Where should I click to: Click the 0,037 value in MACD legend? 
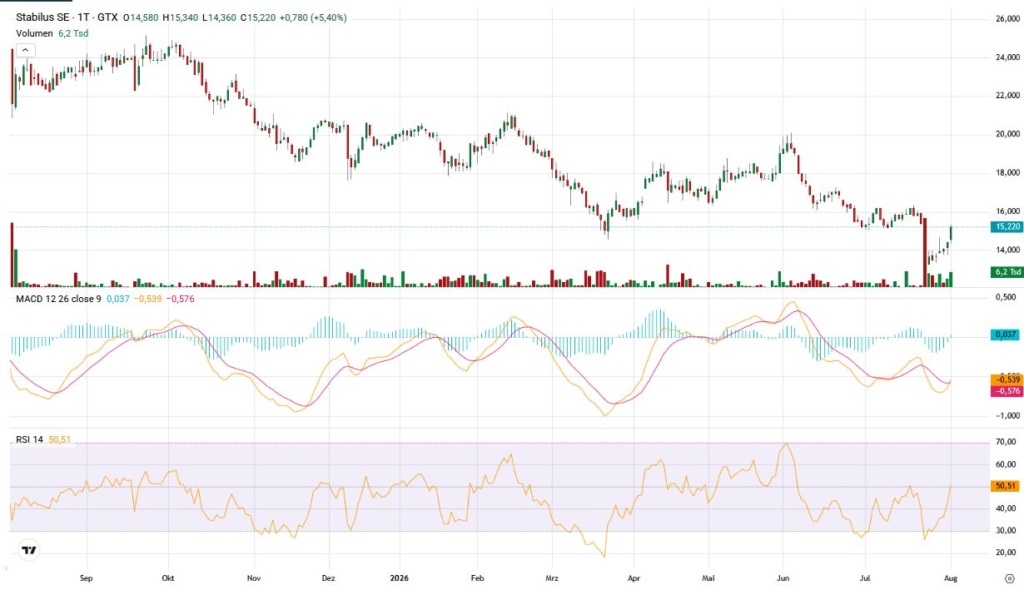[x=118, y=299]
